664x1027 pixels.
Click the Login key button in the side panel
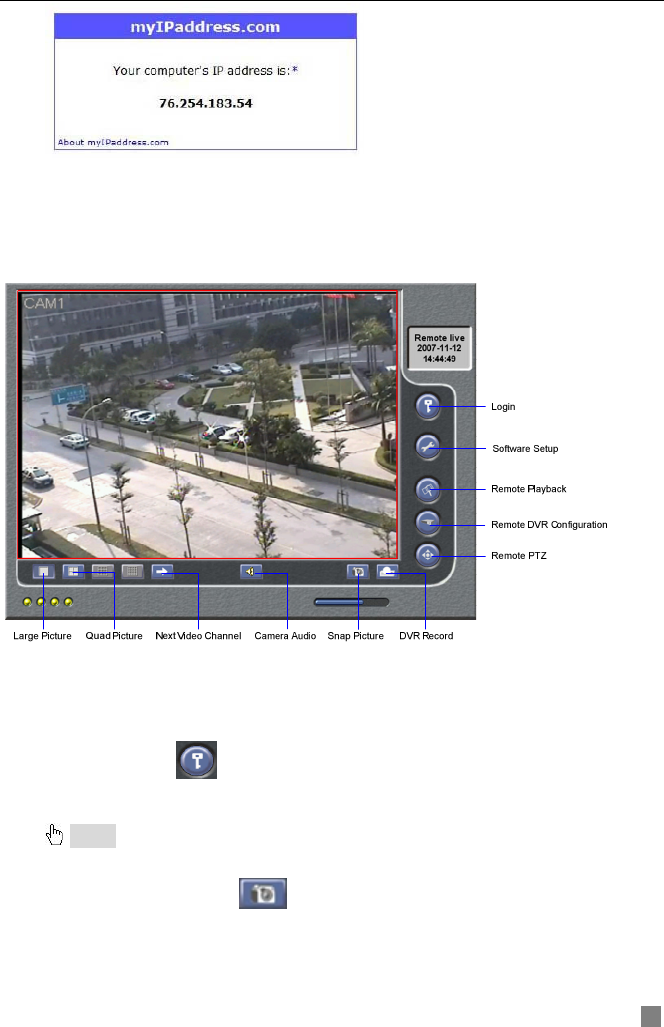(429, 407)
